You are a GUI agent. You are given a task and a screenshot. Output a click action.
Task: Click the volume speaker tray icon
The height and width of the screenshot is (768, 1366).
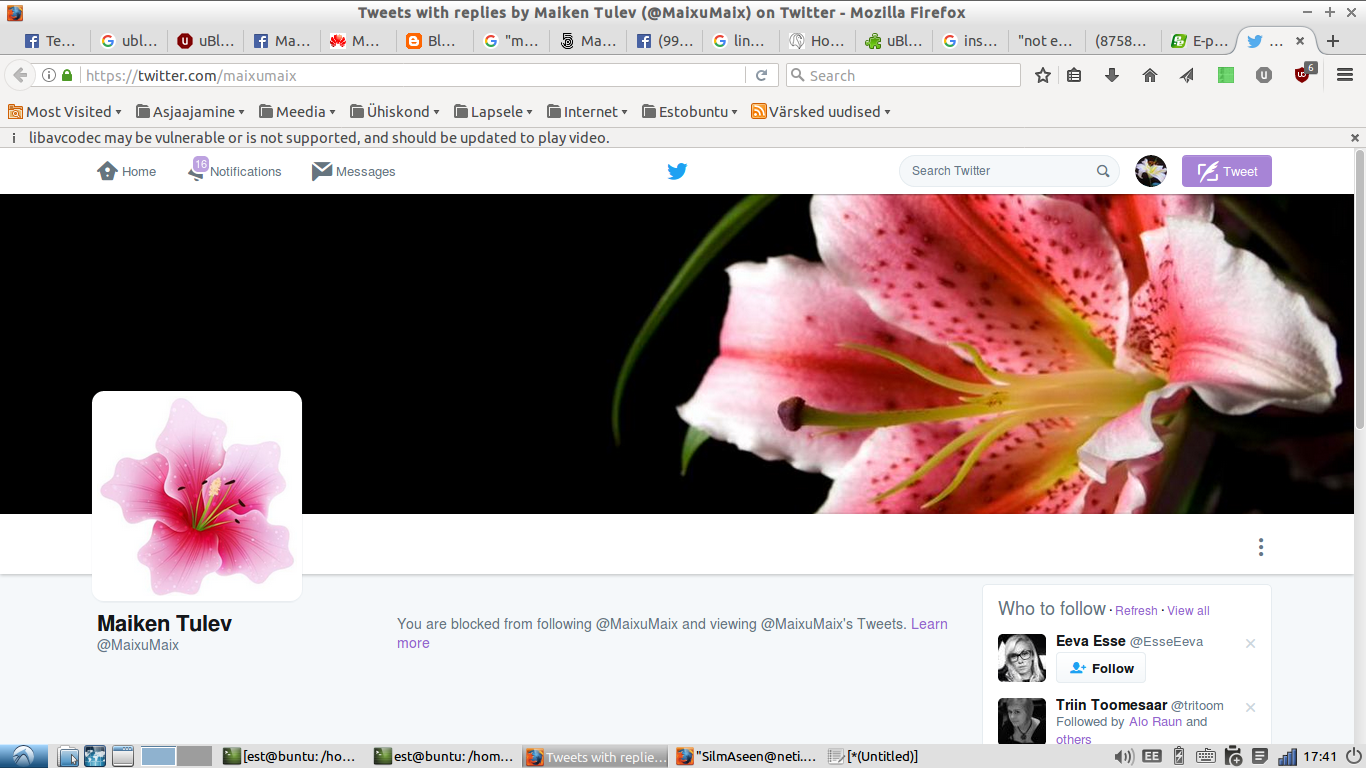coord(1124,756)
